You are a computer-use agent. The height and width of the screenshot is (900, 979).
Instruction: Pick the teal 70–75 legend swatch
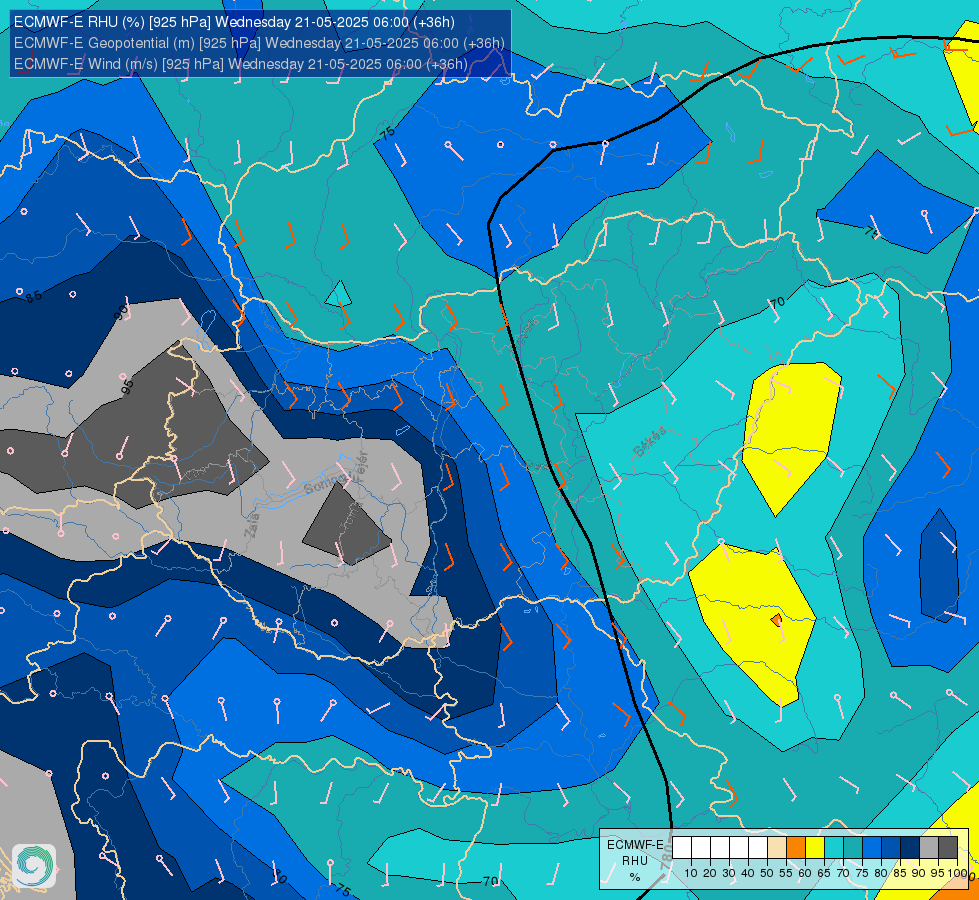(853, 848)
